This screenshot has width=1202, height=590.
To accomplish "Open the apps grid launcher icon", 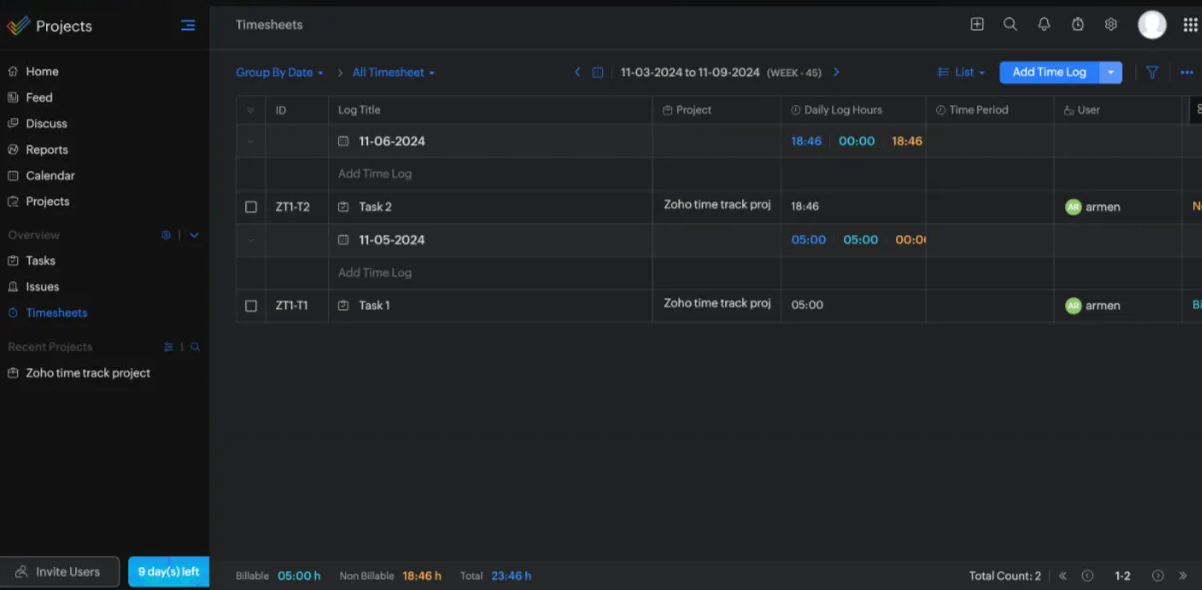I will point(1190,25).
